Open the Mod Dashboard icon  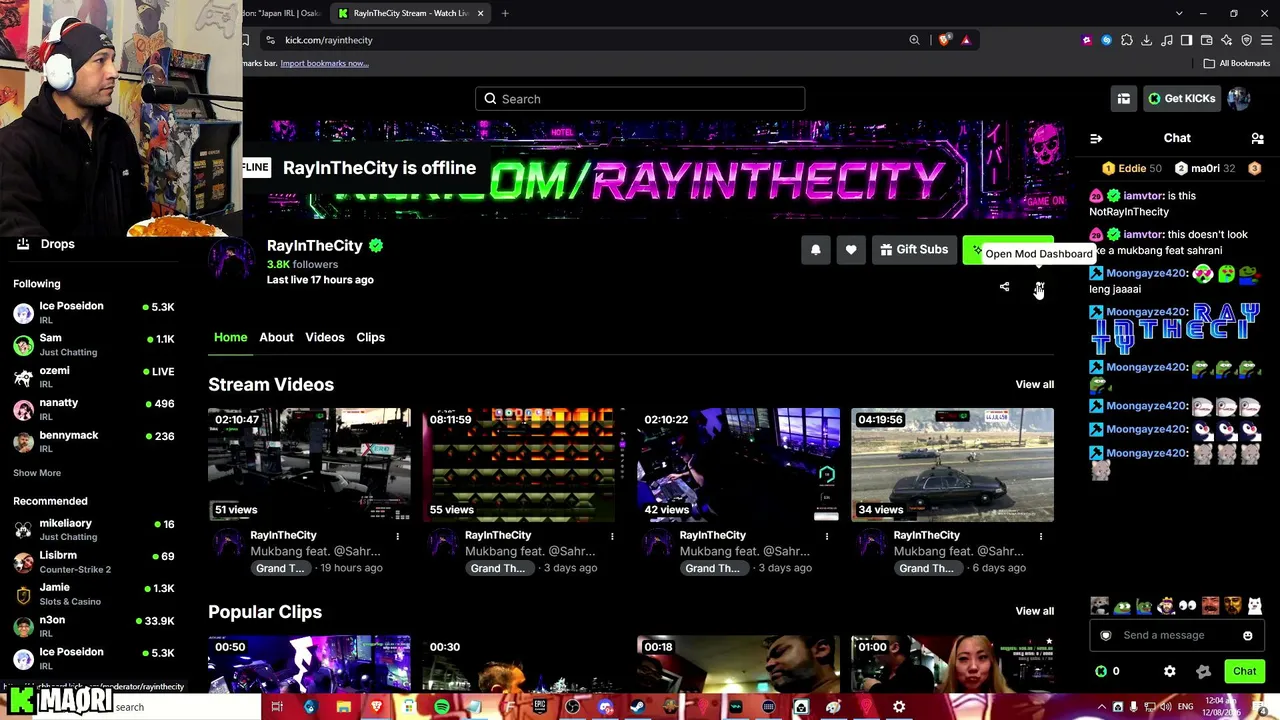coord(1039,288)
